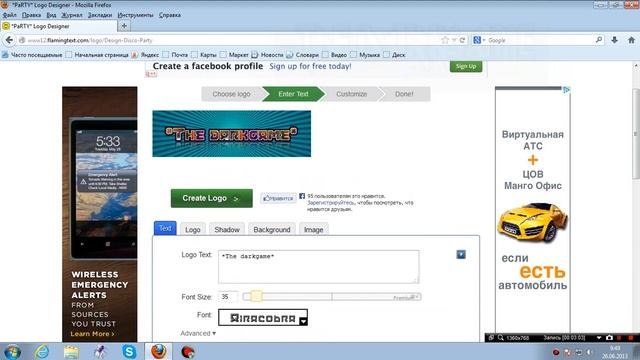
Task: Open the downloads arrow icon
Action: (614, 40)
